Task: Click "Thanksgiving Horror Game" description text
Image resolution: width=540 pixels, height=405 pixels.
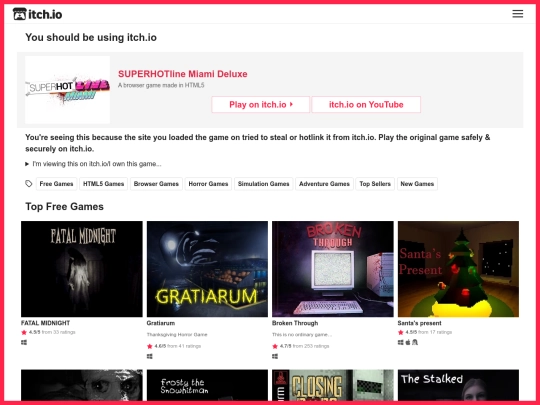Action: [177, 334]
